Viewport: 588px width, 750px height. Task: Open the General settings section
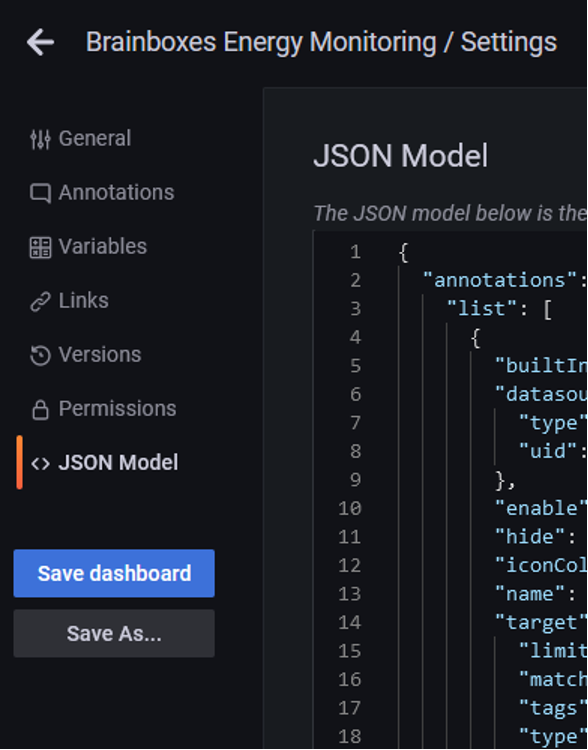[95, 139]
